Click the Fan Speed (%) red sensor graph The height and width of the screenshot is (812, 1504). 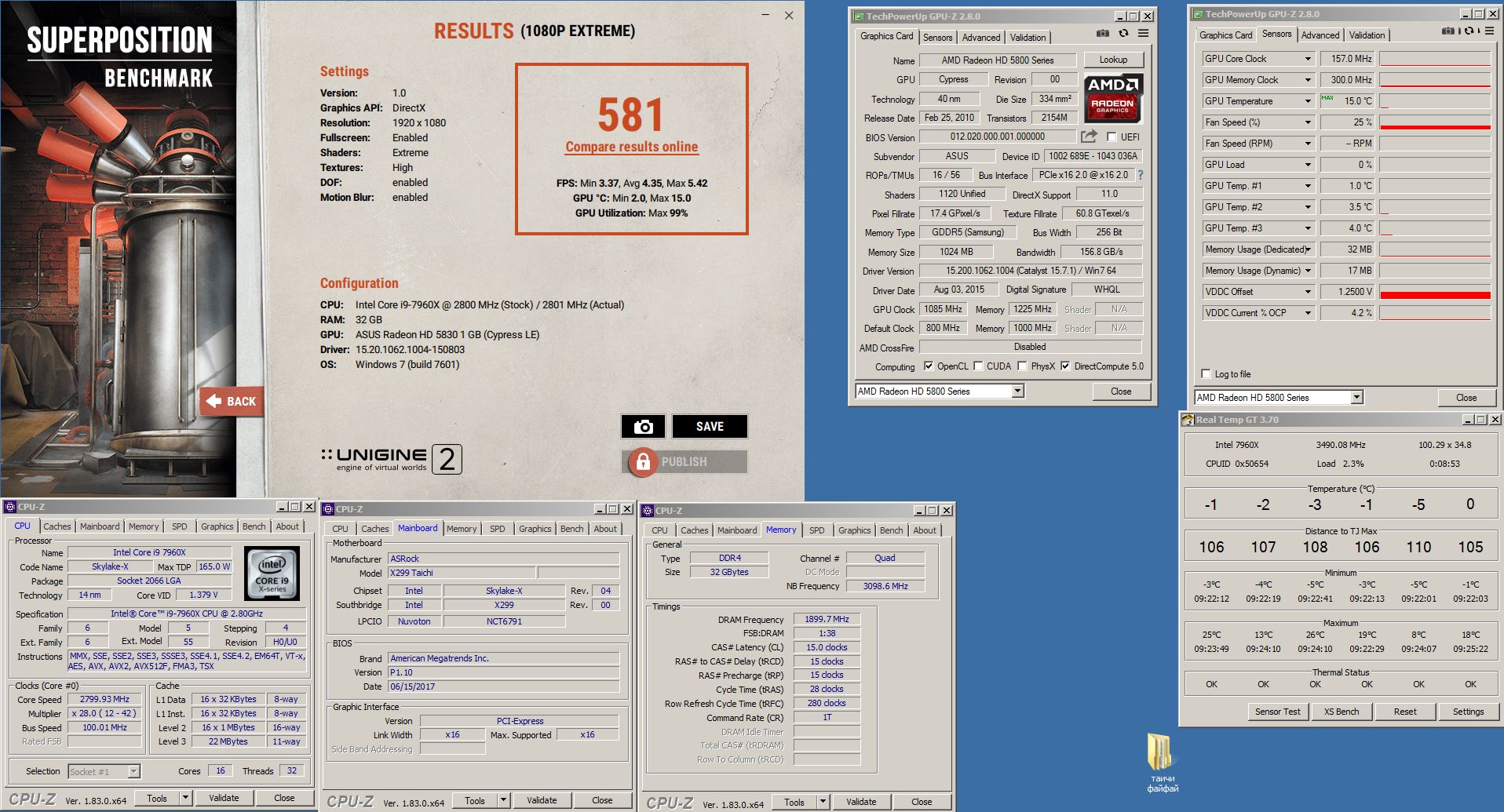[x=1435, y=122]
